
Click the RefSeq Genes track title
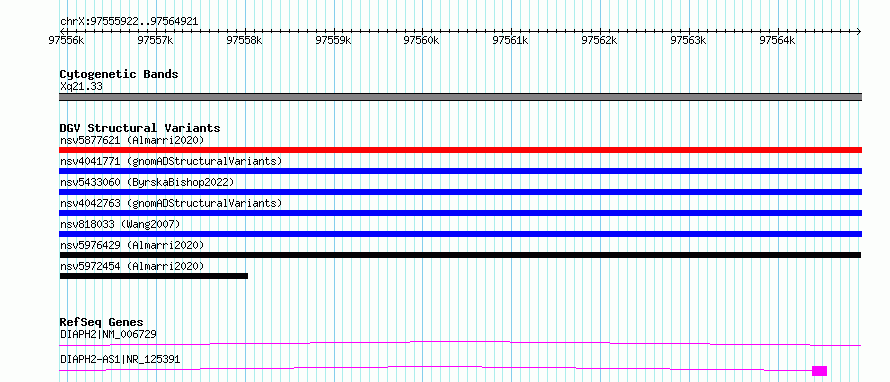pyautogui.click(x=101, y=323)
